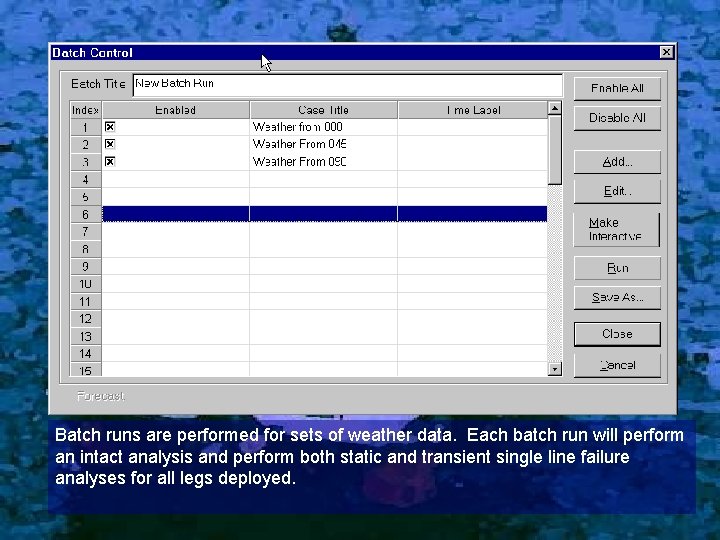
Task: Select case title 'Weather From 090'
Action: (x=299, y=162)
